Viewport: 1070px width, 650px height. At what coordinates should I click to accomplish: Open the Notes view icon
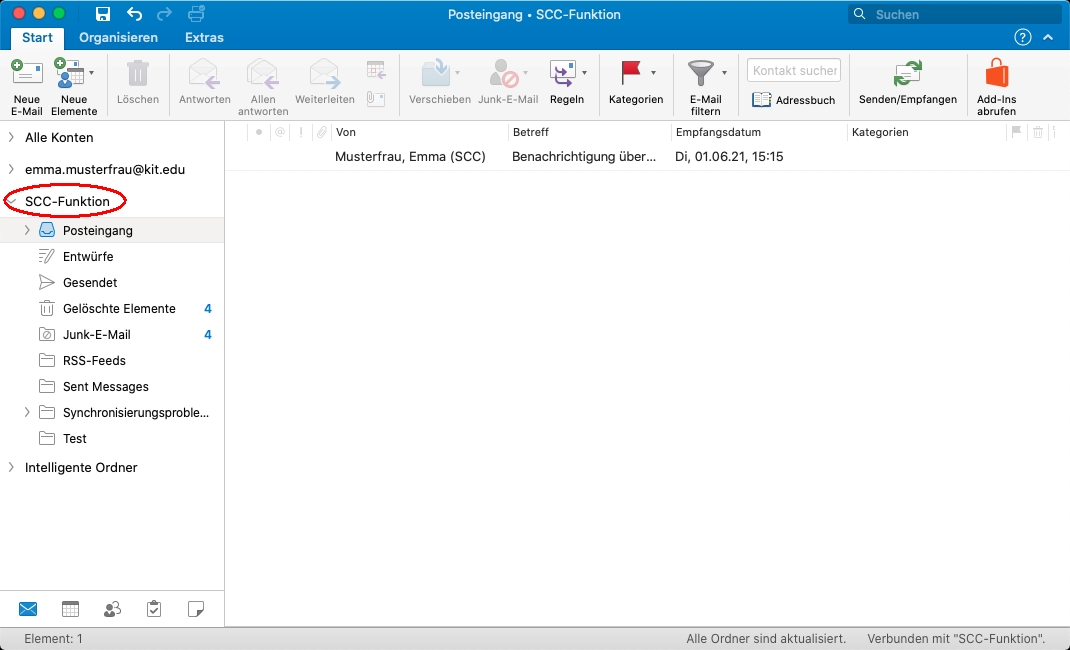[196, 609]
